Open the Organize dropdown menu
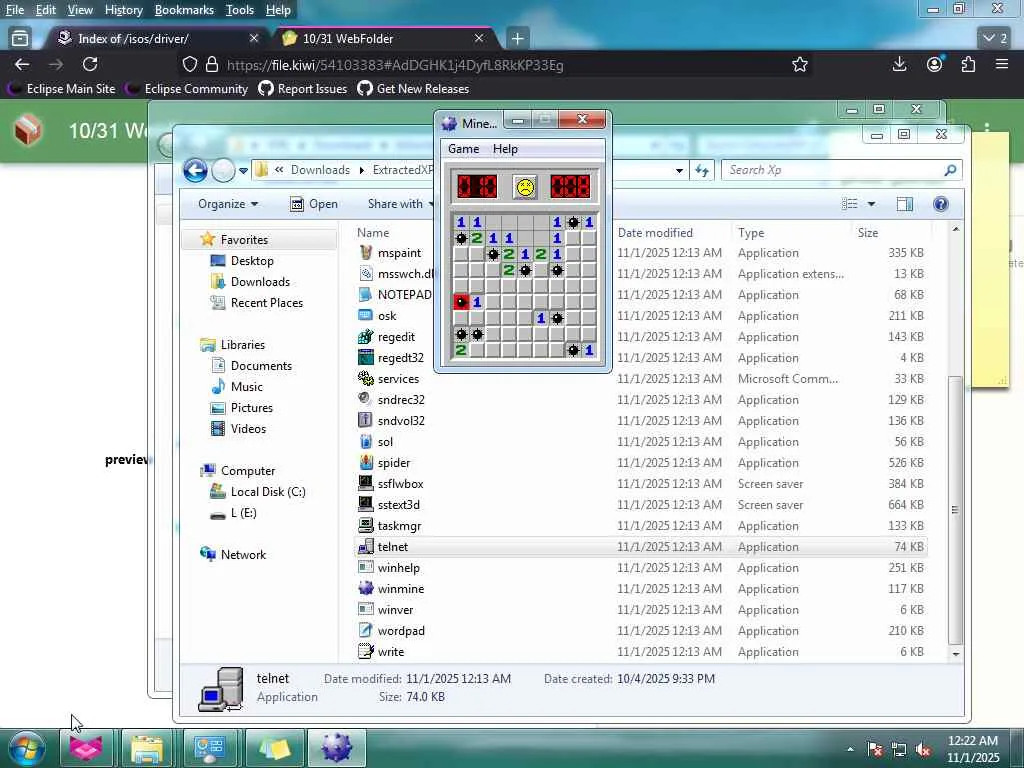The height and width of the screenshot is (768, 1024). click(228, 204)
